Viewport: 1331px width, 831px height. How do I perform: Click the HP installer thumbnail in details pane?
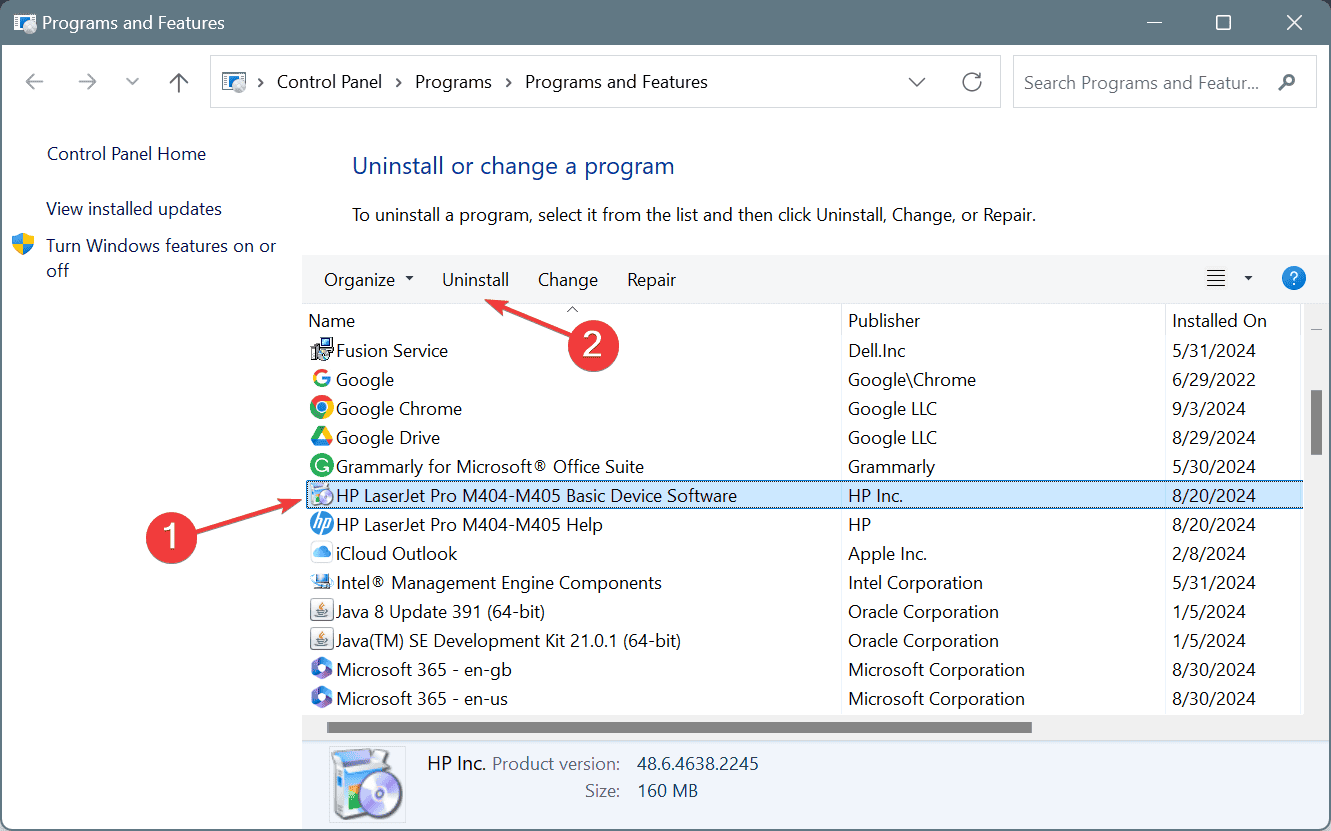pyautogui.click(x=367, y=783)
